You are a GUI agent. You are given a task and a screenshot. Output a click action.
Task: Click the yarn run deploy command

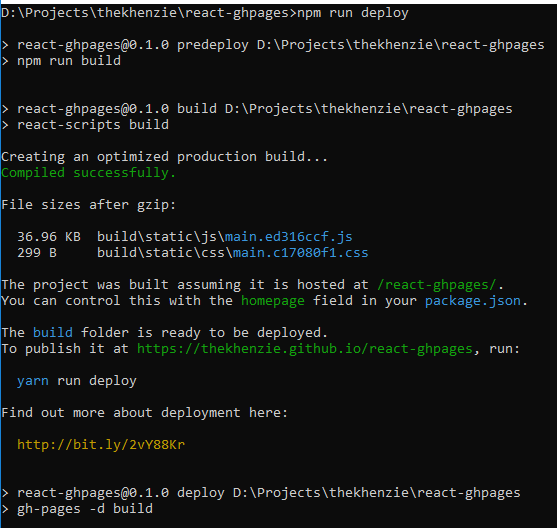tap(77, 381)
